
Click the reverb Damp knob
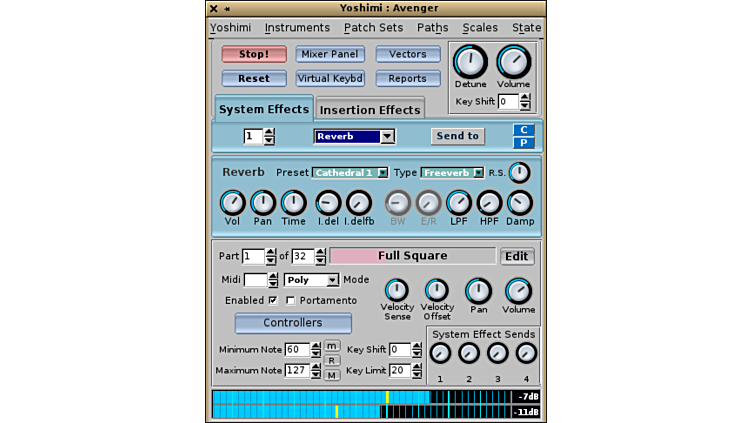pos(520,203)
